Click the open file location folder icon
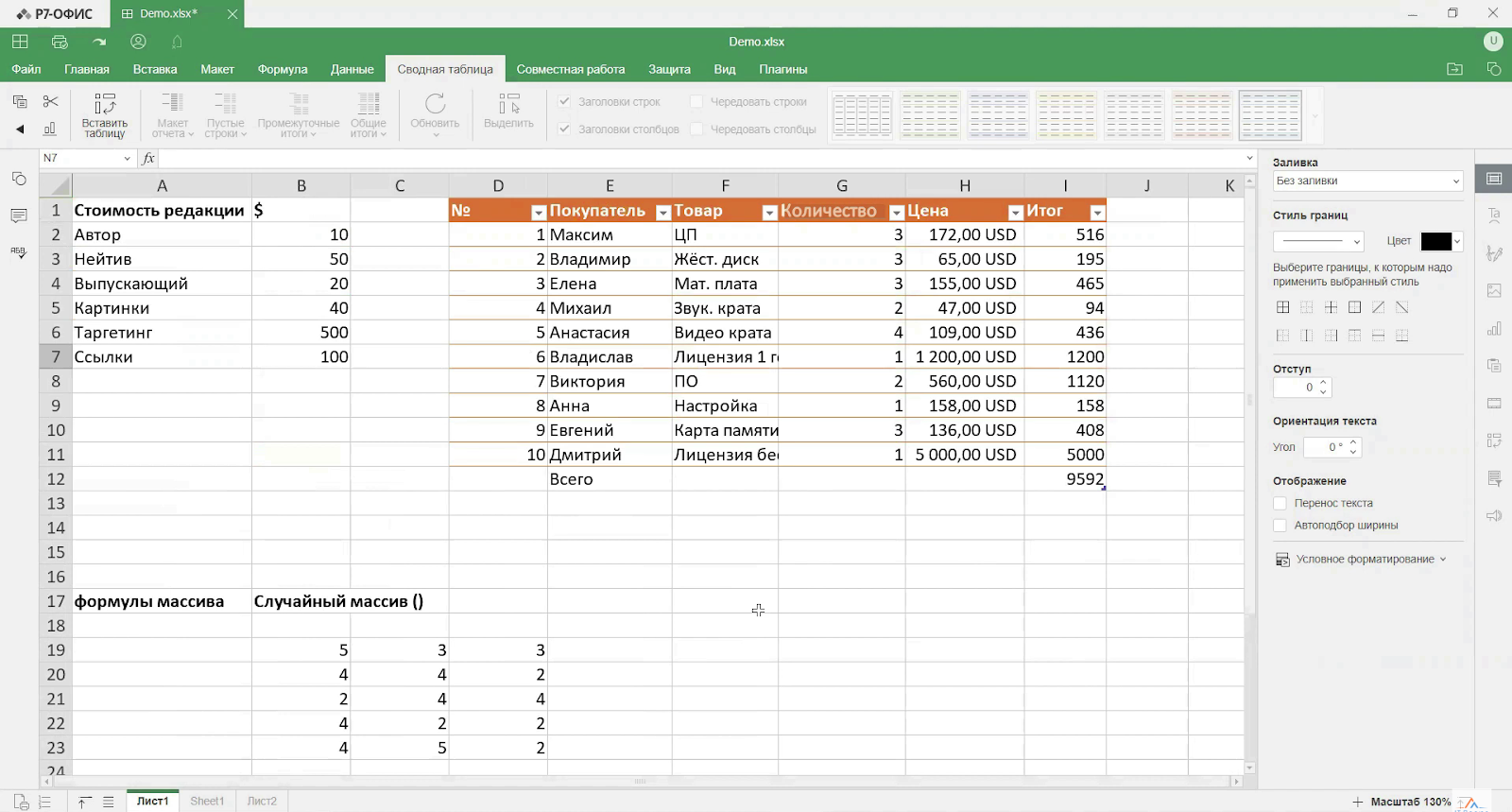The height and width of the screenshot is (812, 1512). (x=1454, y=69)
